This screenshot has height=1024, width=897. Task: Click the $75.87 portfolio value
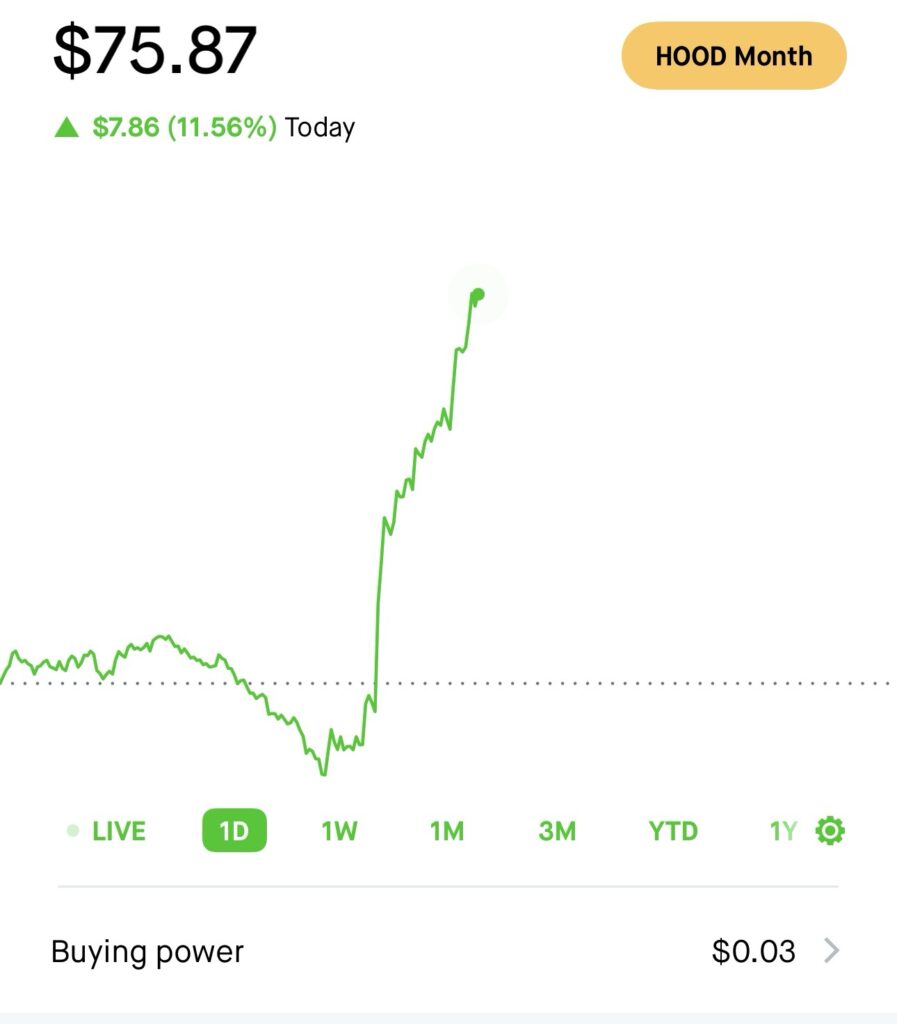click(155, 50)
